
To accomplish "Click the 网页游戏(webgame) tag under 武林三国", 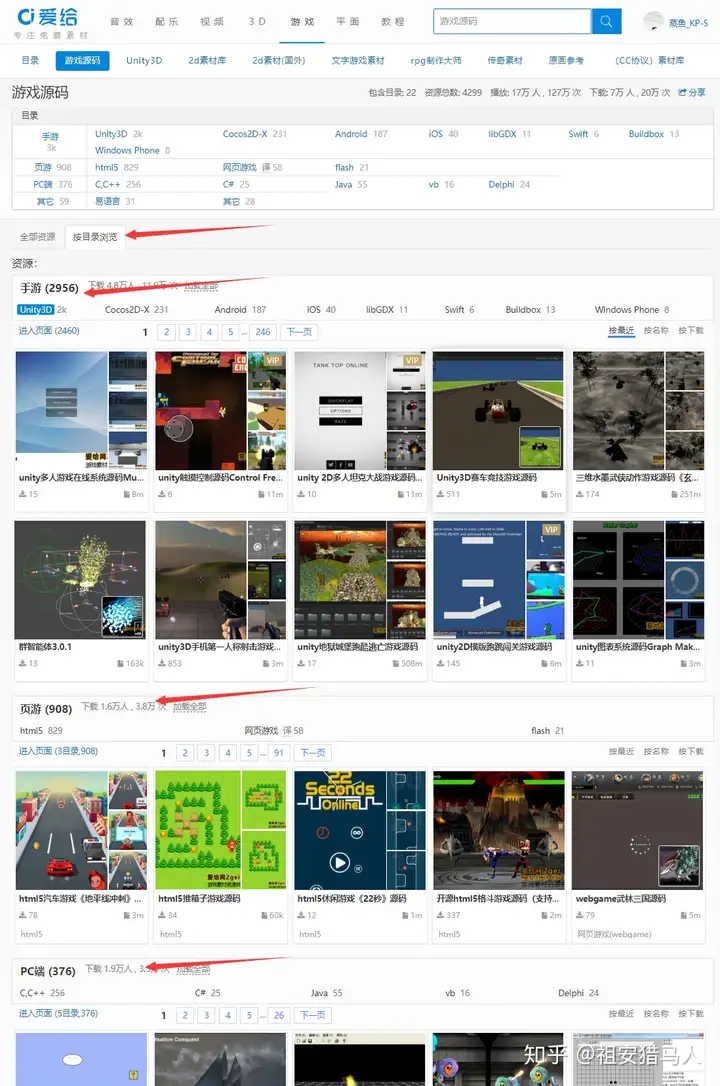I will click(x=614, y=934).
